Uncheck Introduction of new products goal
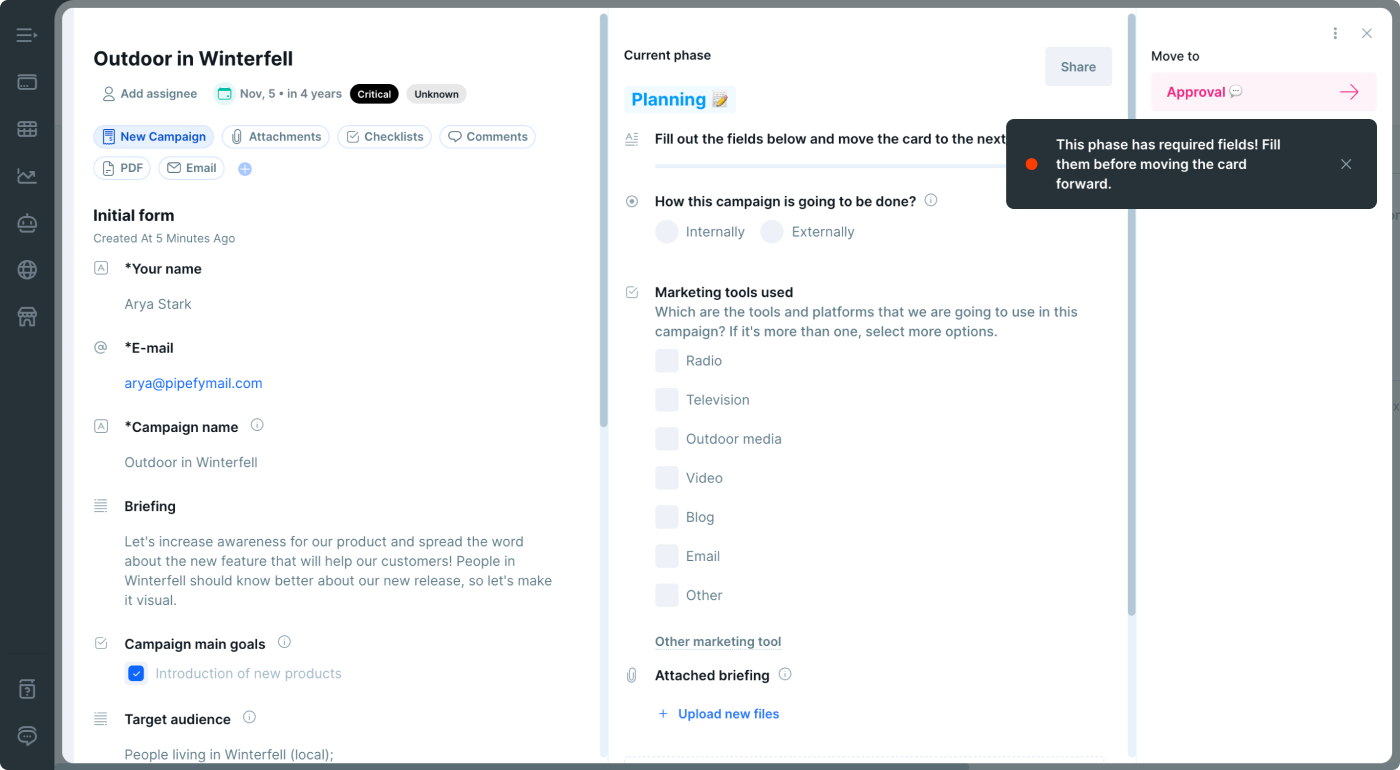This screenshot has height=770, width=1400. click(x=136, y=673)
